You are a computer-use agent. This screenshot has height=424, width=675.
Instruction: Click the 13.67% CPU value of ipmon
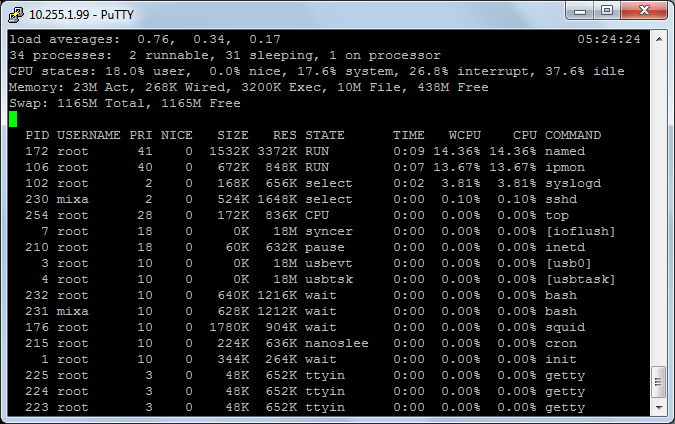tap(513, 167)
